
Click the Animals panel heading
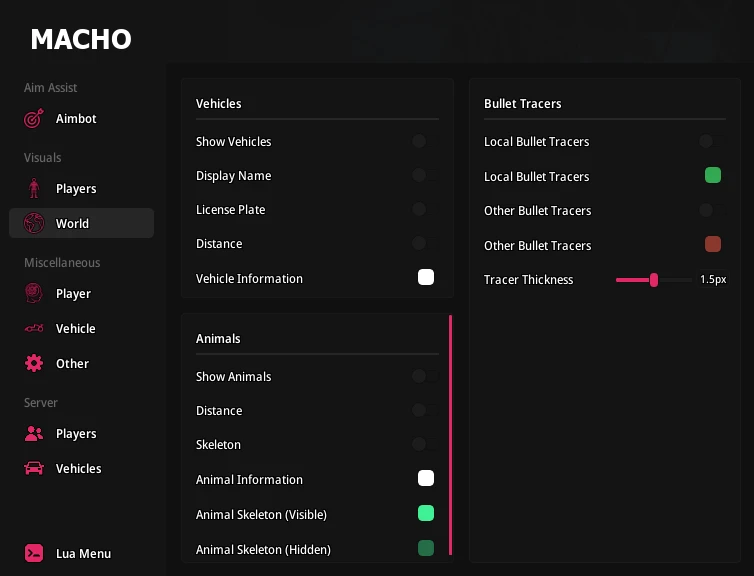218,338
